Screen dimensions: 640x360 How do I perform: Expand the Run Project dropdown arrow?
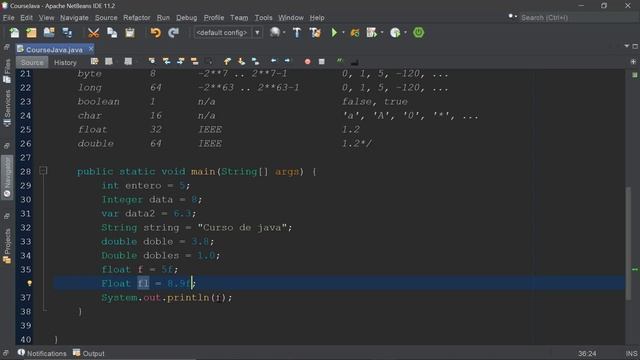[343, 33]
